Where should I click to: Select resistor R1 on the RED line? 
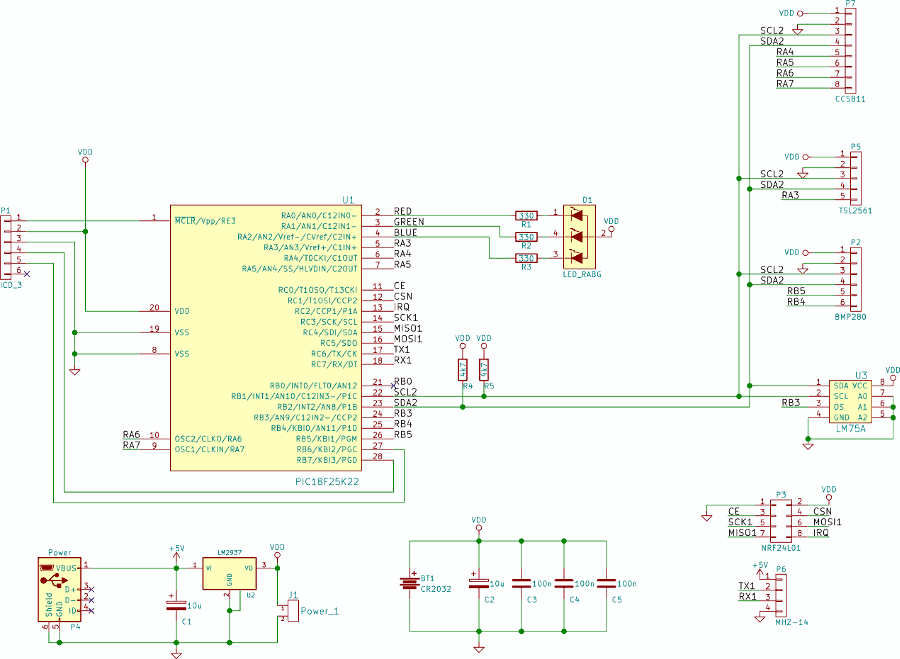click(x=526, y=216)
